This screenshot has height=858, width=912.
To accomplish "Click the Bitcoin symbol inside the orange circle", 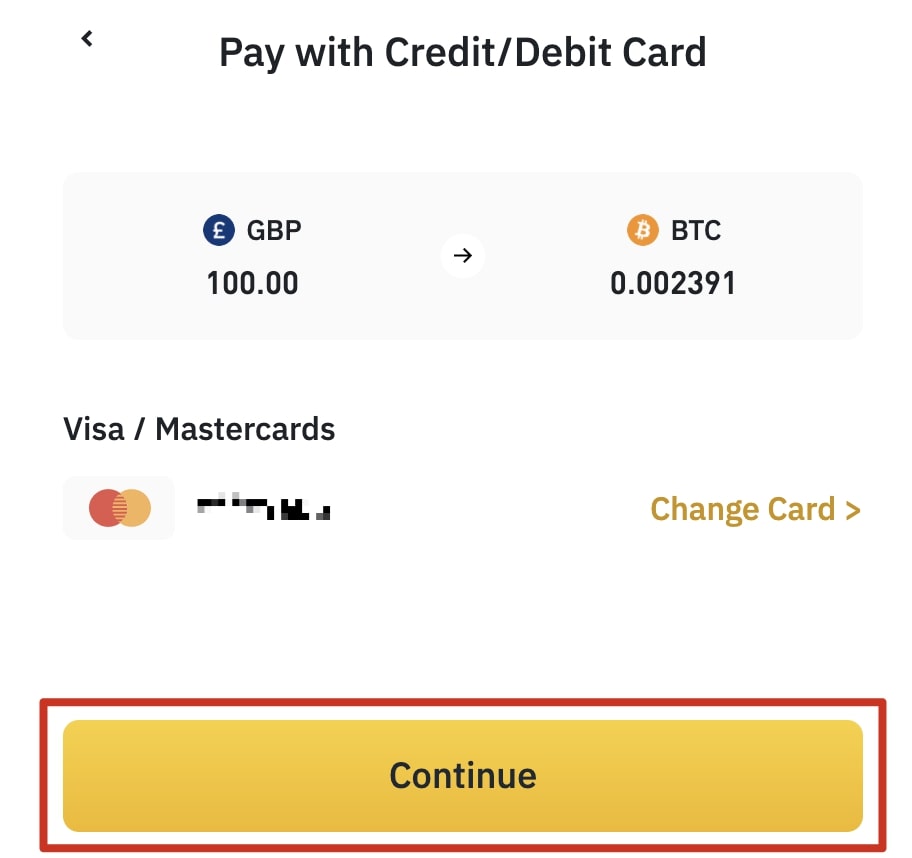I will coord(642,230).
